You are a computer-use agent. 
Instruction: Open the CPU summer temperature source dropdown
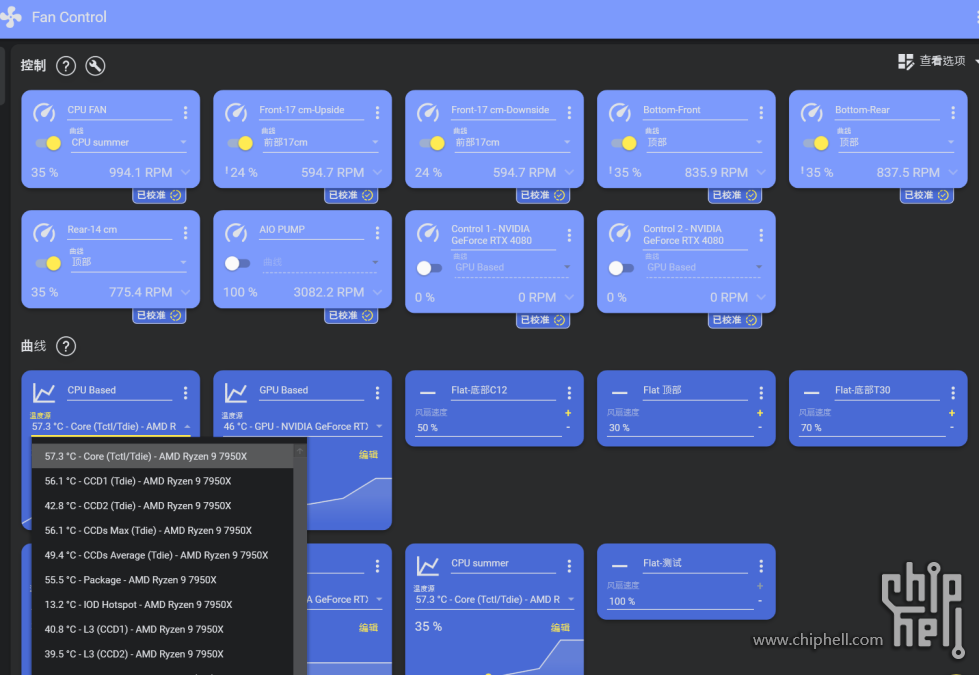tap(494, 599)
